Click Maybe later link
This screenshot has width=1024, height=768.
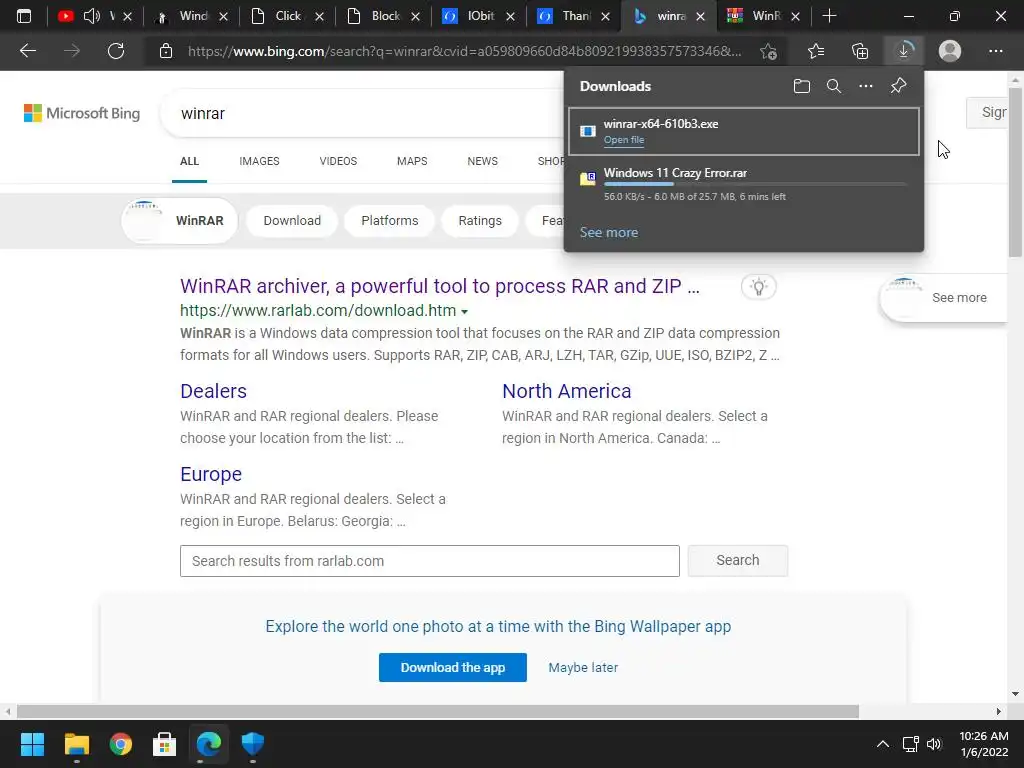tap(583, 667)
